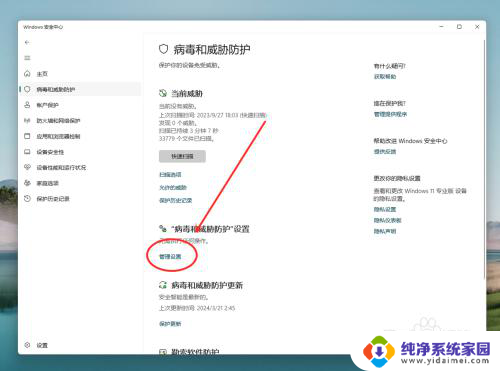The width and height of the screenshot is (500, 371).
Task: Click the 更改你的隐私设置 heading
Action: point(397,178)
